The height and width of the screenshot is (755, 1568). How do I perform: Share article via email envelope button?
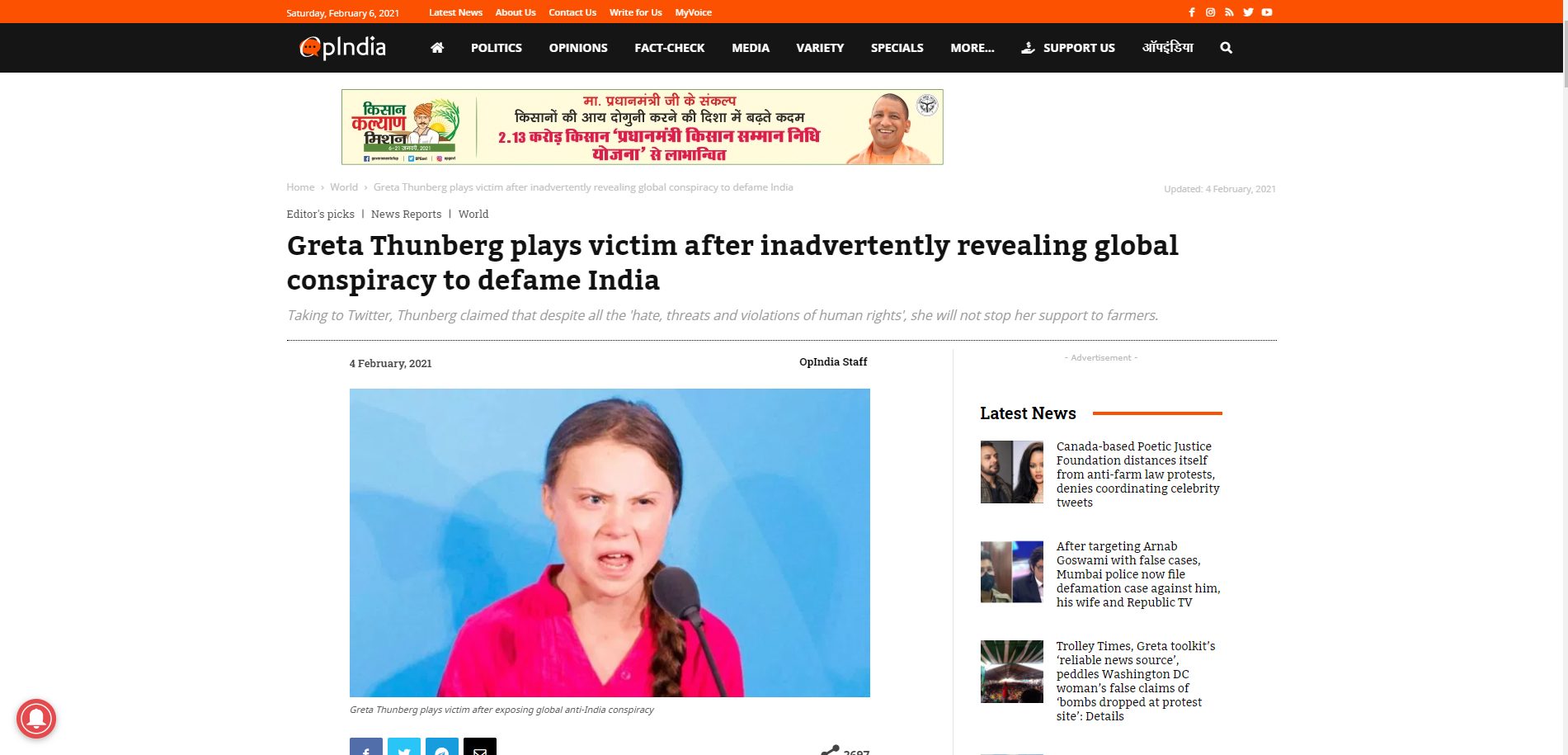coord(480,747)
